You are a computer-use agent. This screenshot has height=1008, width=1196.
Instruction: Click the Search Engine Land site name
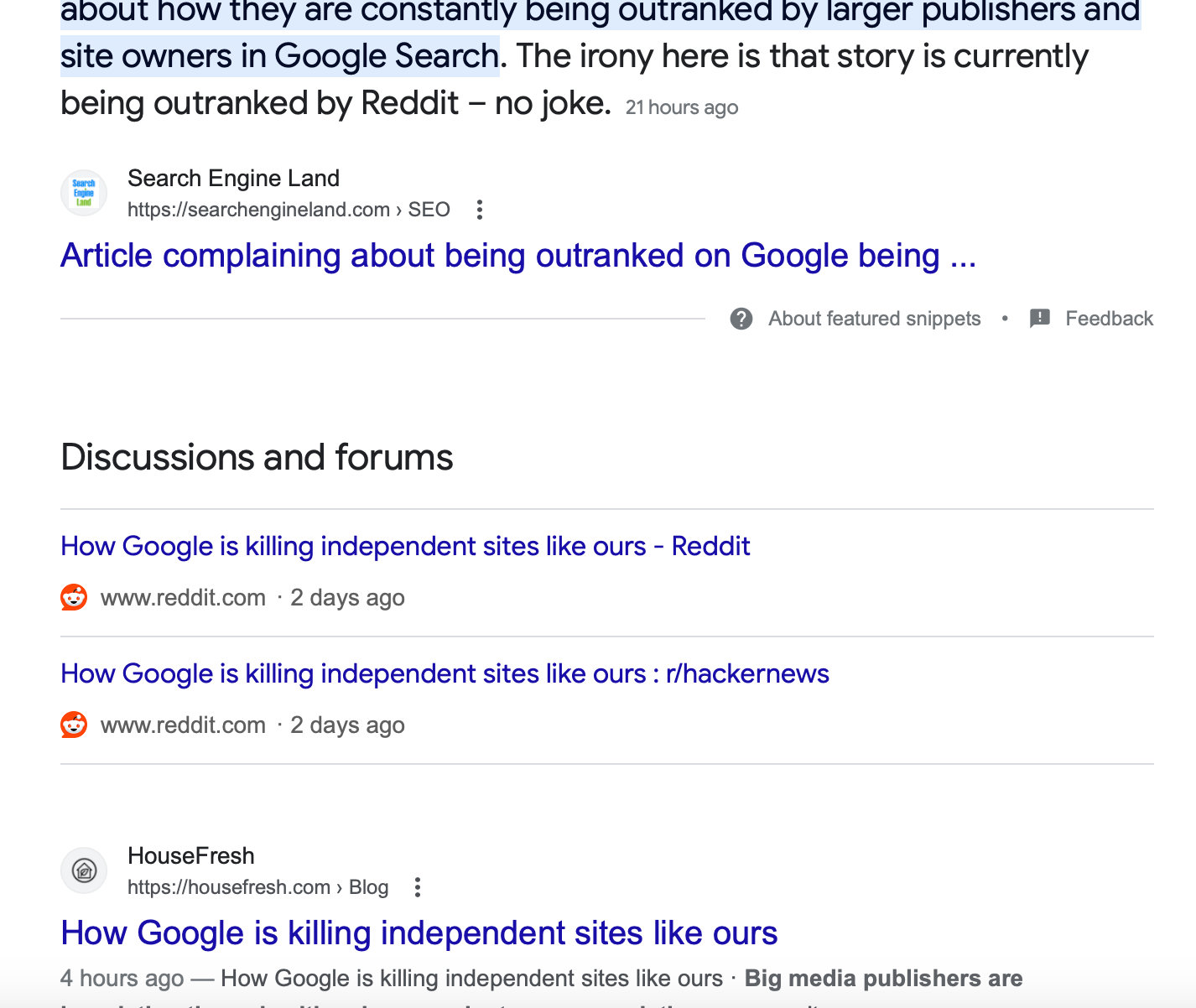(x=233, y=178)
